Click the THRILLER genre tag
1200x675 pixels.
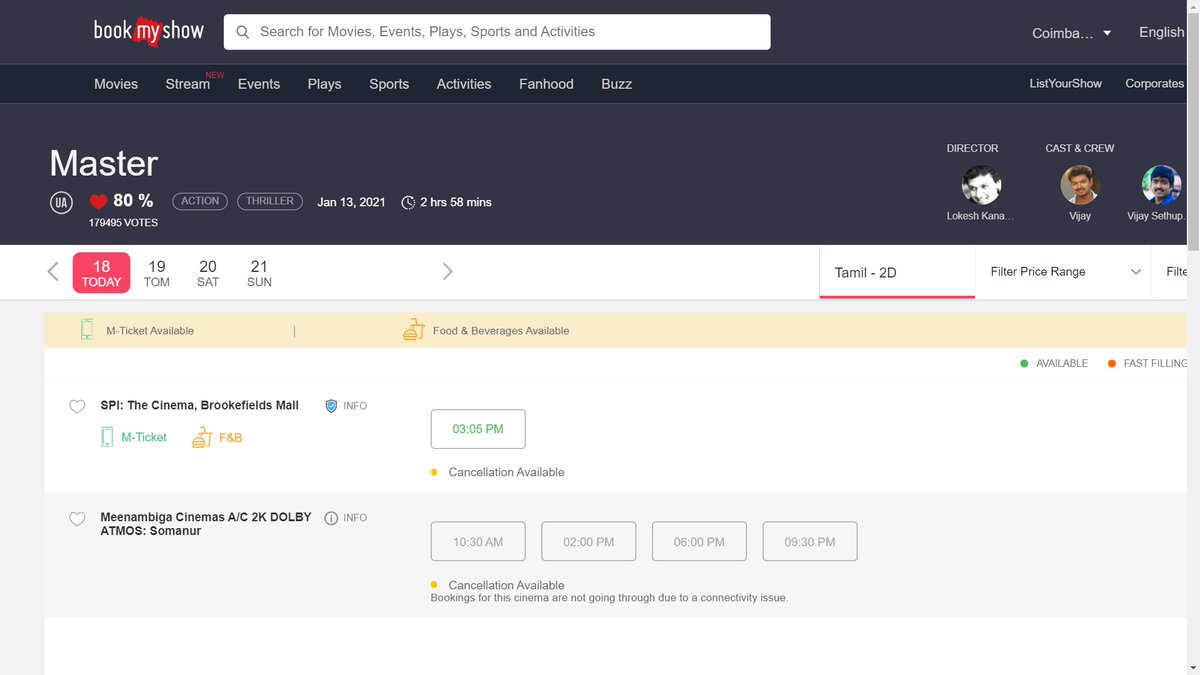click(x=270, y=201)
